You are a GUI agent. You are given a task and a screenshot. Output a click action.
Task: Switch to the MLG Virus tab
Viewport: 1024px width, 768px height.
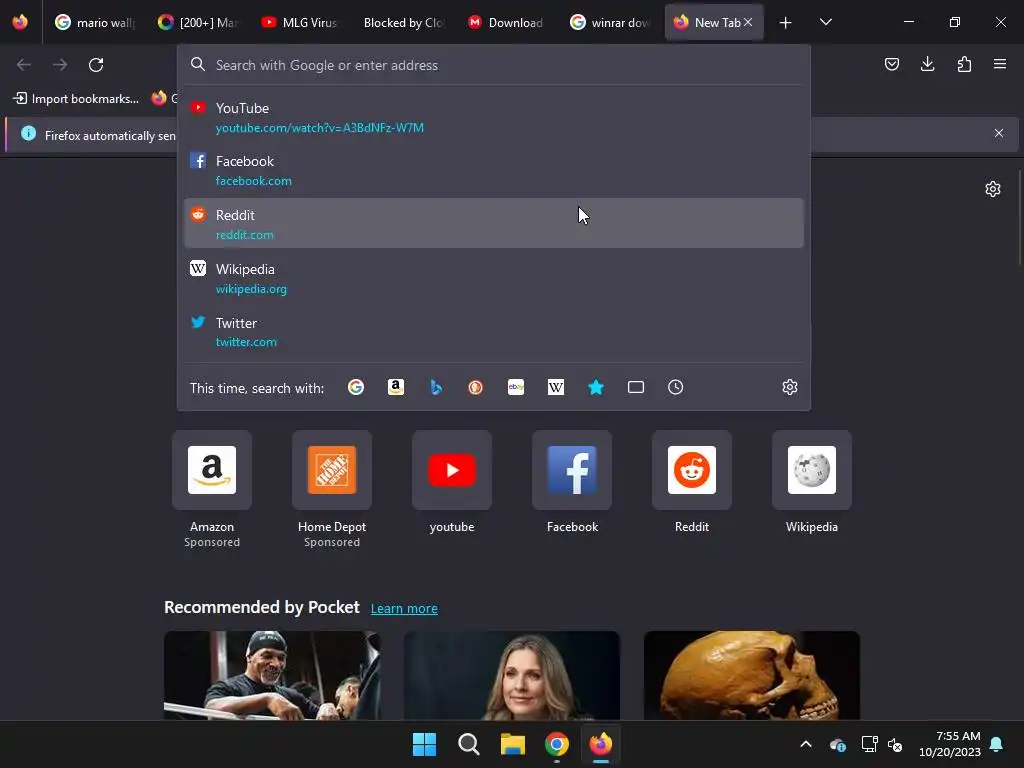pos(299,22)
